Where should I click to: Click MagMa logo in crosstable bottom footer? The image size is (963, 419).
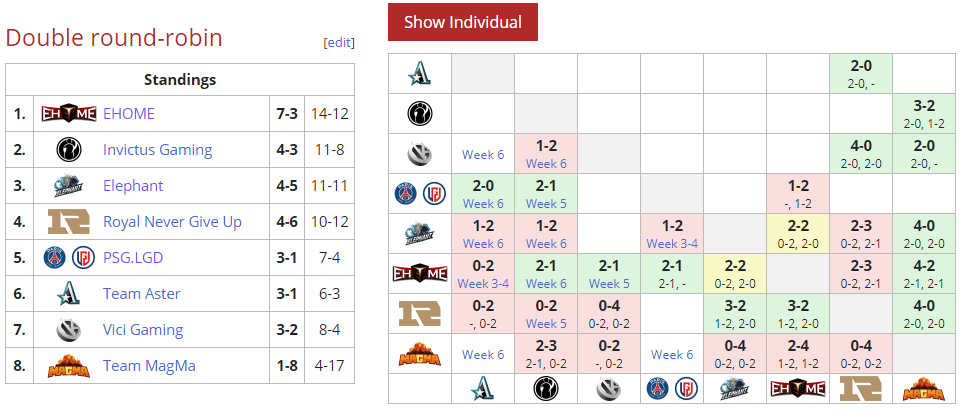924,388
